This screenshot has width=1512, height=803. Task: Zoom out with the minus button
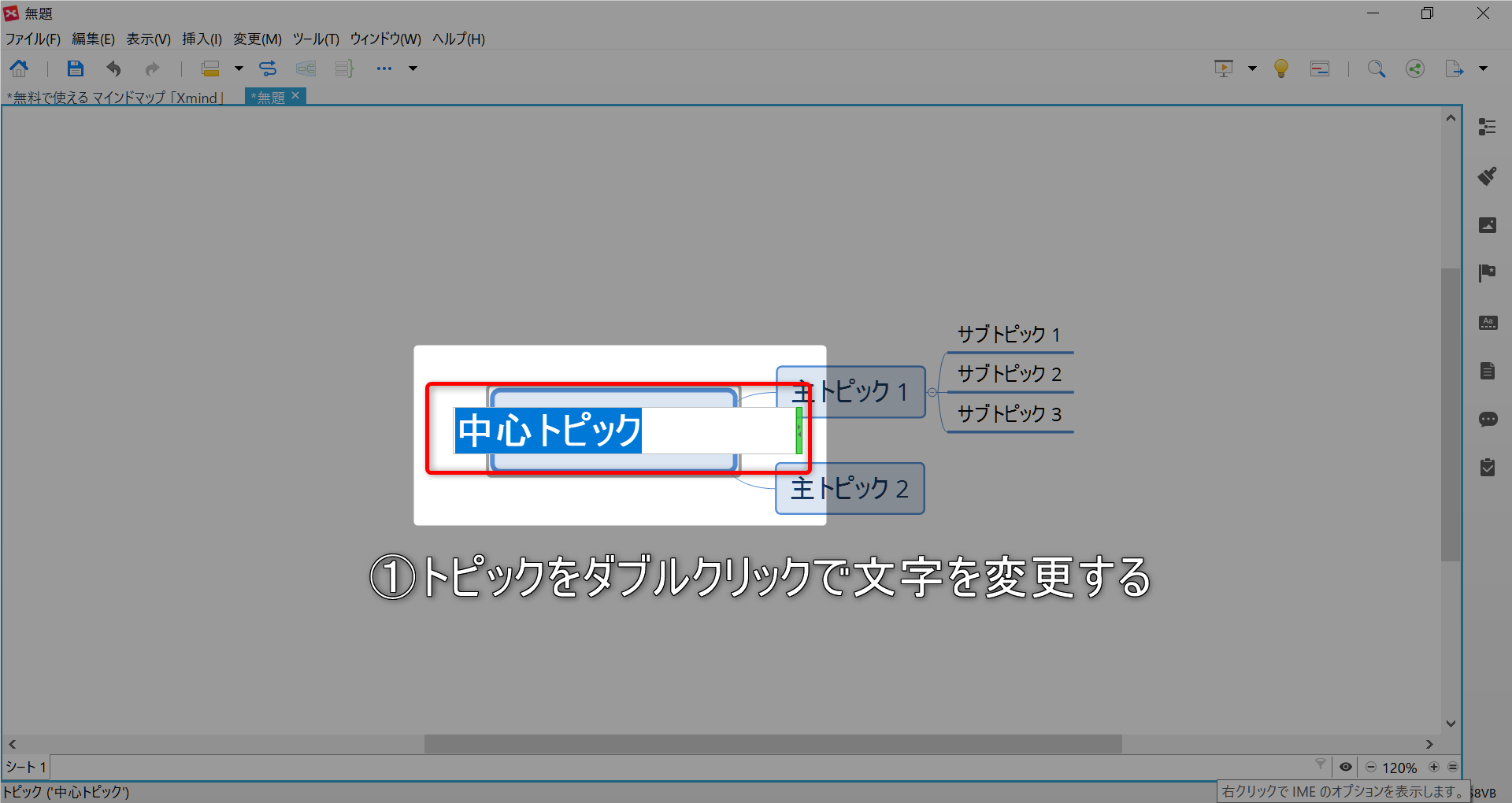pyautogui.click(x=1371, y=767)
